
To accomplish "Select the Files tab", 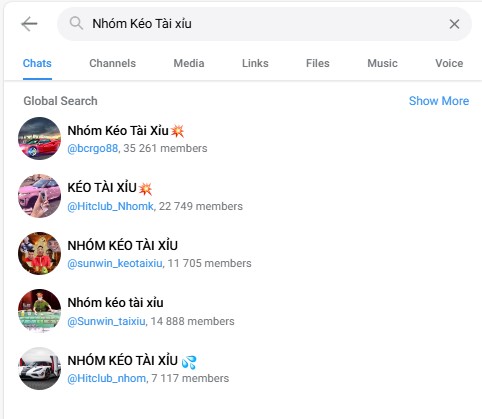I will click(x=318, y=63).
